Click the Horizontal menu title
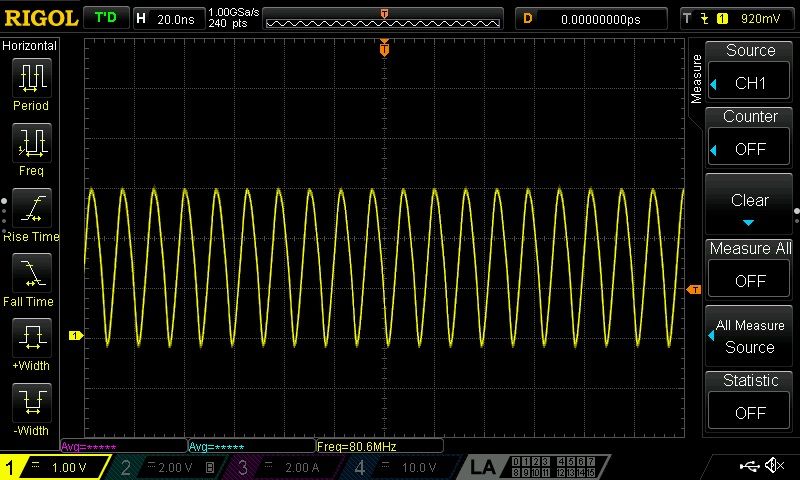Image resolution: width=800 pixels, height=480 pixels. 30,46
